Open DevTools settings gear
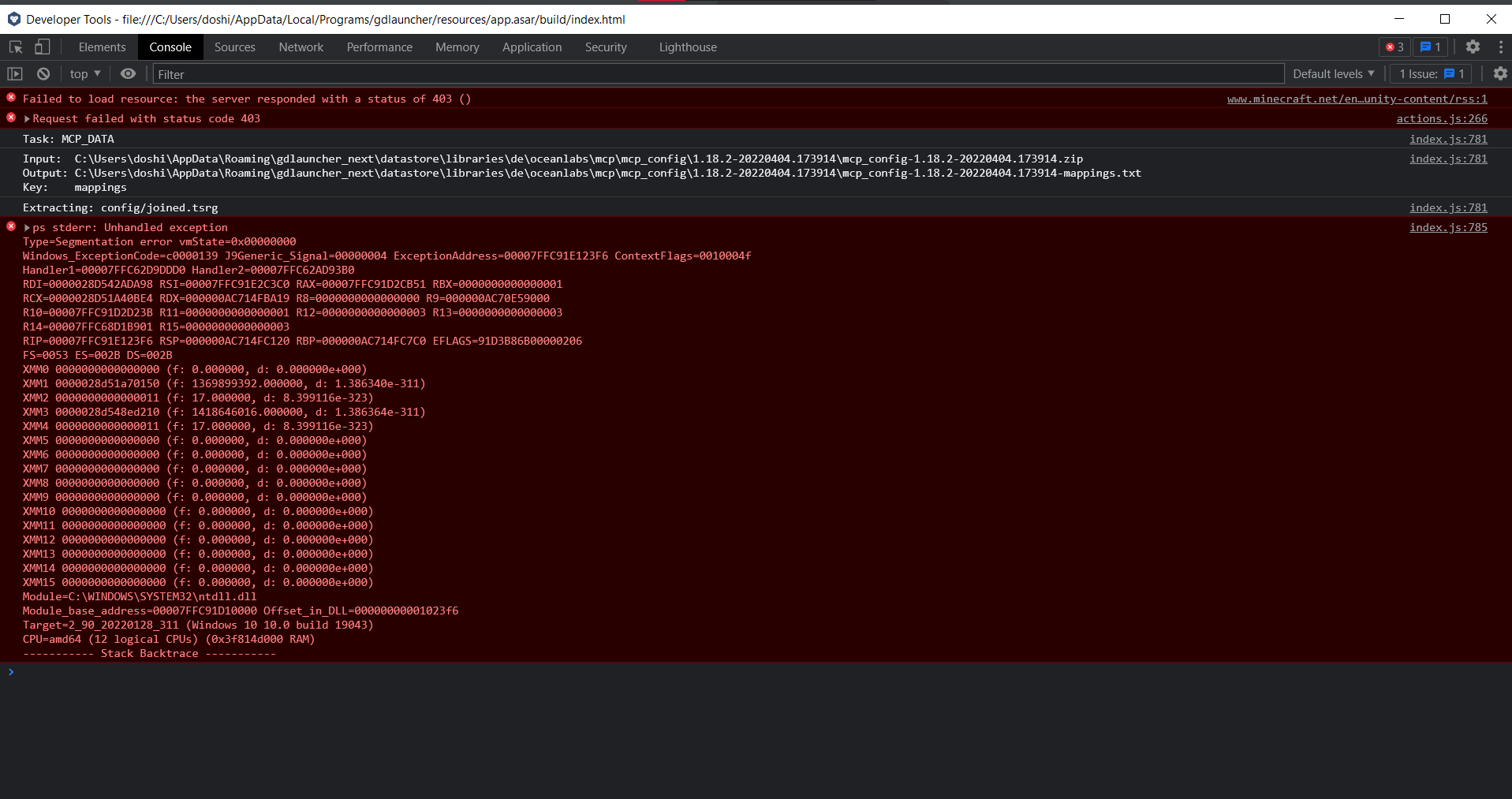 [x=1473, y=47]
